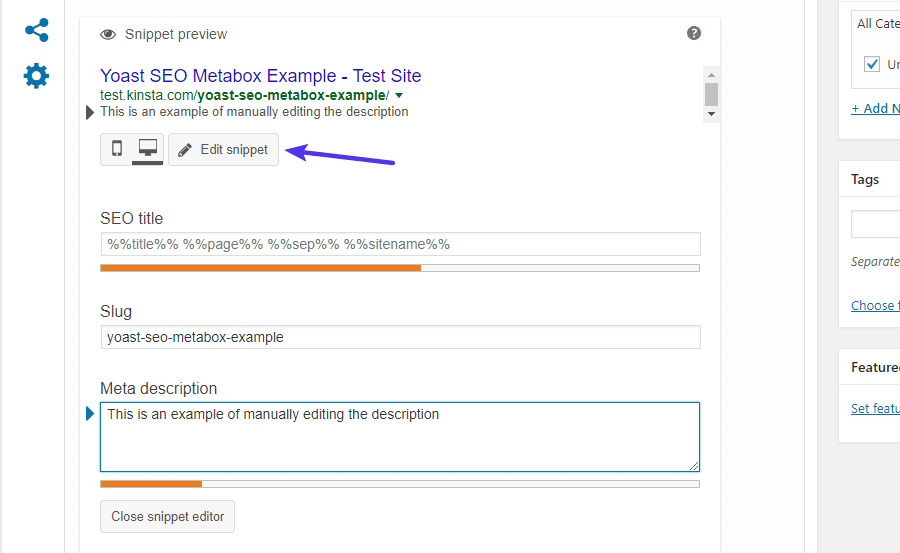This screenshot has height=553, width=900.
Task: Open the help question mark icon
Action: pyautogui.click(x=693, y=33)
